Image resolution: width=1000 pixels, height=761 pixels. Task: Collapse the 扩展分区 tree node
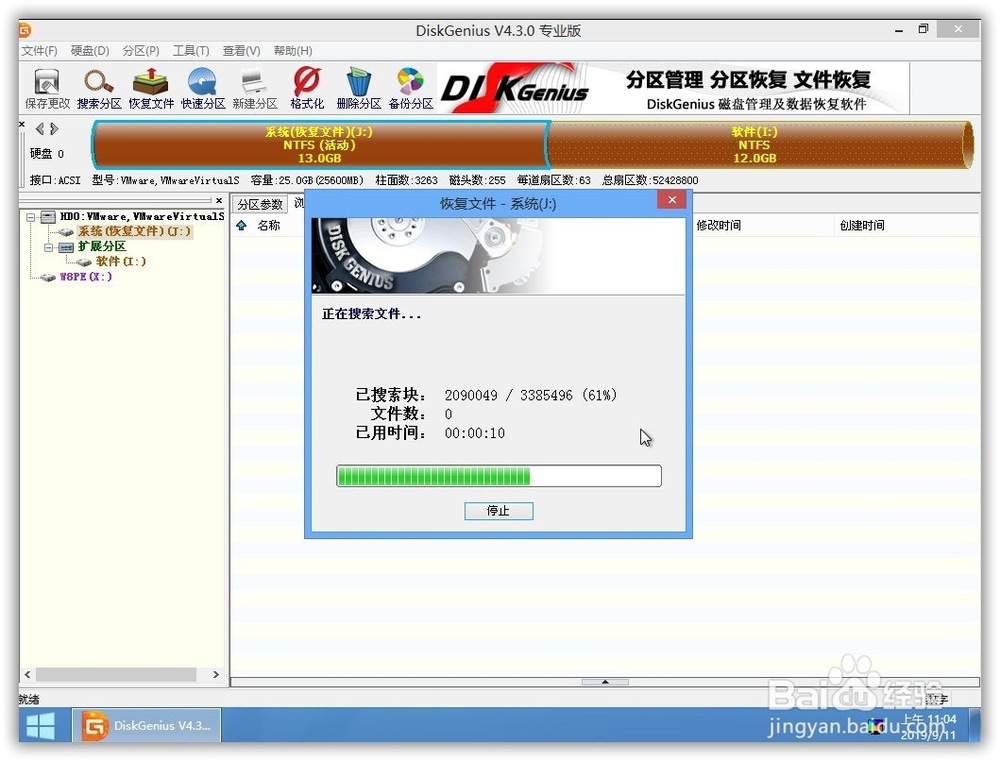coord(48,247)
